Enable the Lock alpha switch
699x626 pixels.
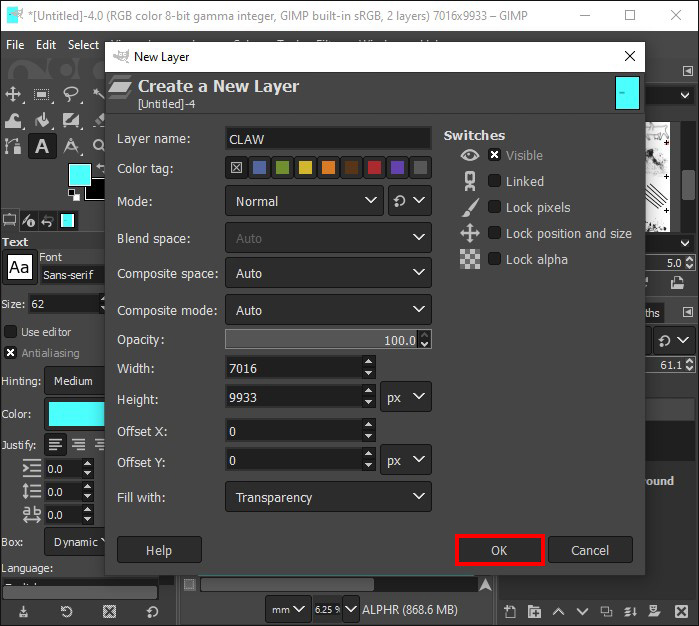[x=494, y=259]
